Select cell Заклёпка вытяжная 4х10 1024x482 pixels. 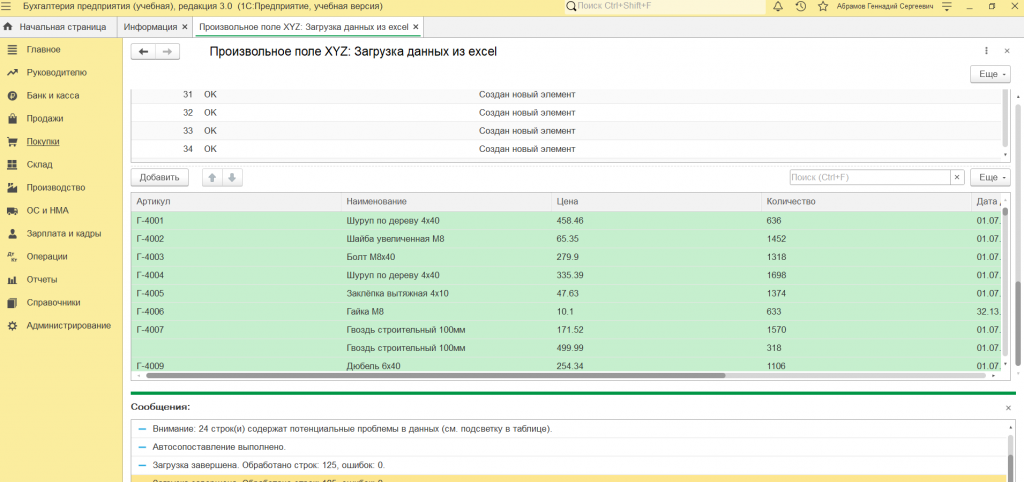[447, 293]
